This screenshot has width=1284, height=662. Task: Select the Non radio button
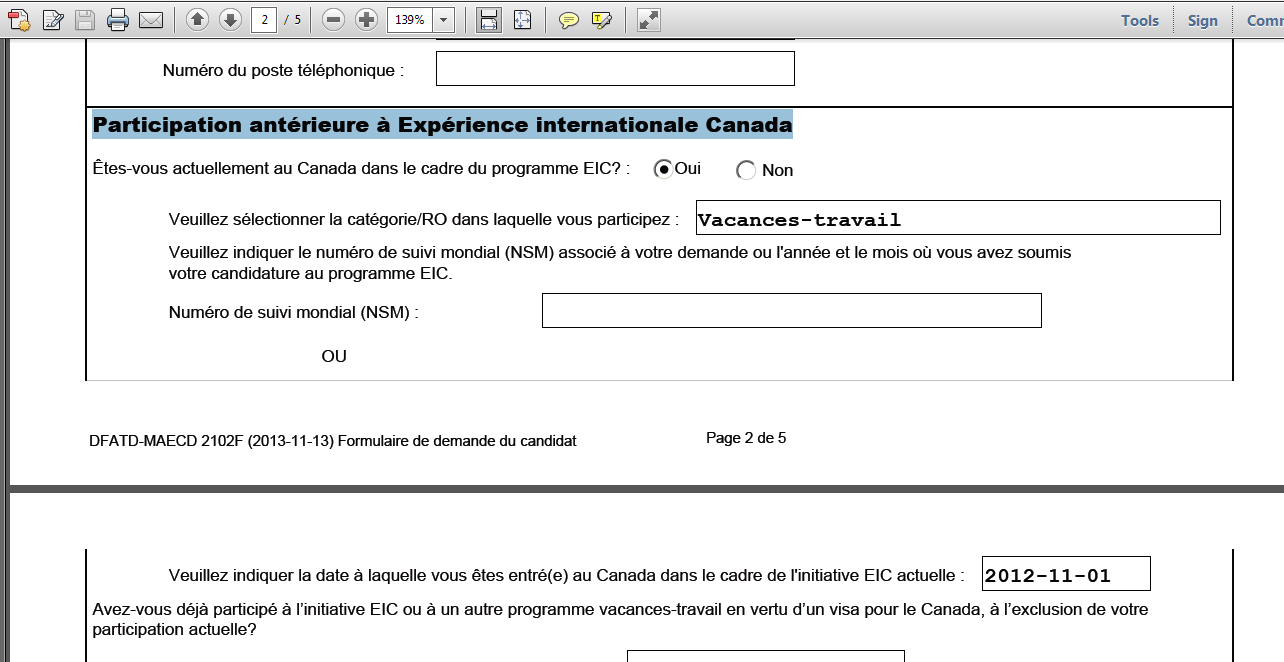pos(746,171)
